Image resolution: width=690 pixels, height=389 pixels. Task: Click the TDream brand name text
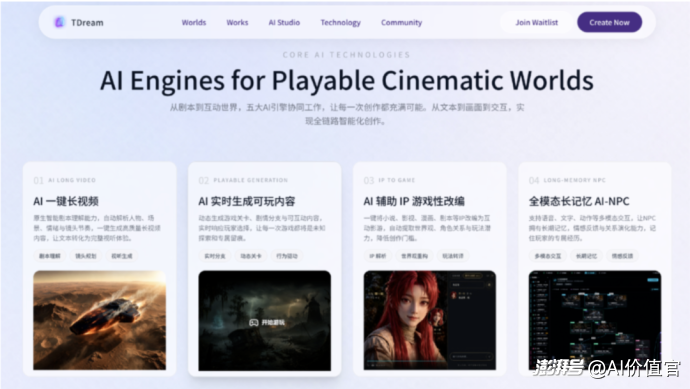tap(87, 22)
